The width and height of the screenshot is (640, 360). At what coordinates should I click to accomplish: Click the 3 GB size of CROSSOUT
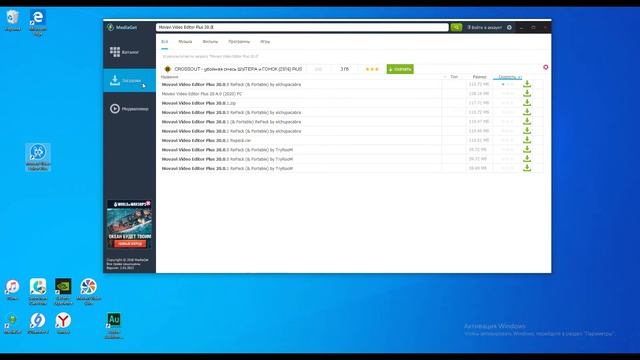[344, 69]
